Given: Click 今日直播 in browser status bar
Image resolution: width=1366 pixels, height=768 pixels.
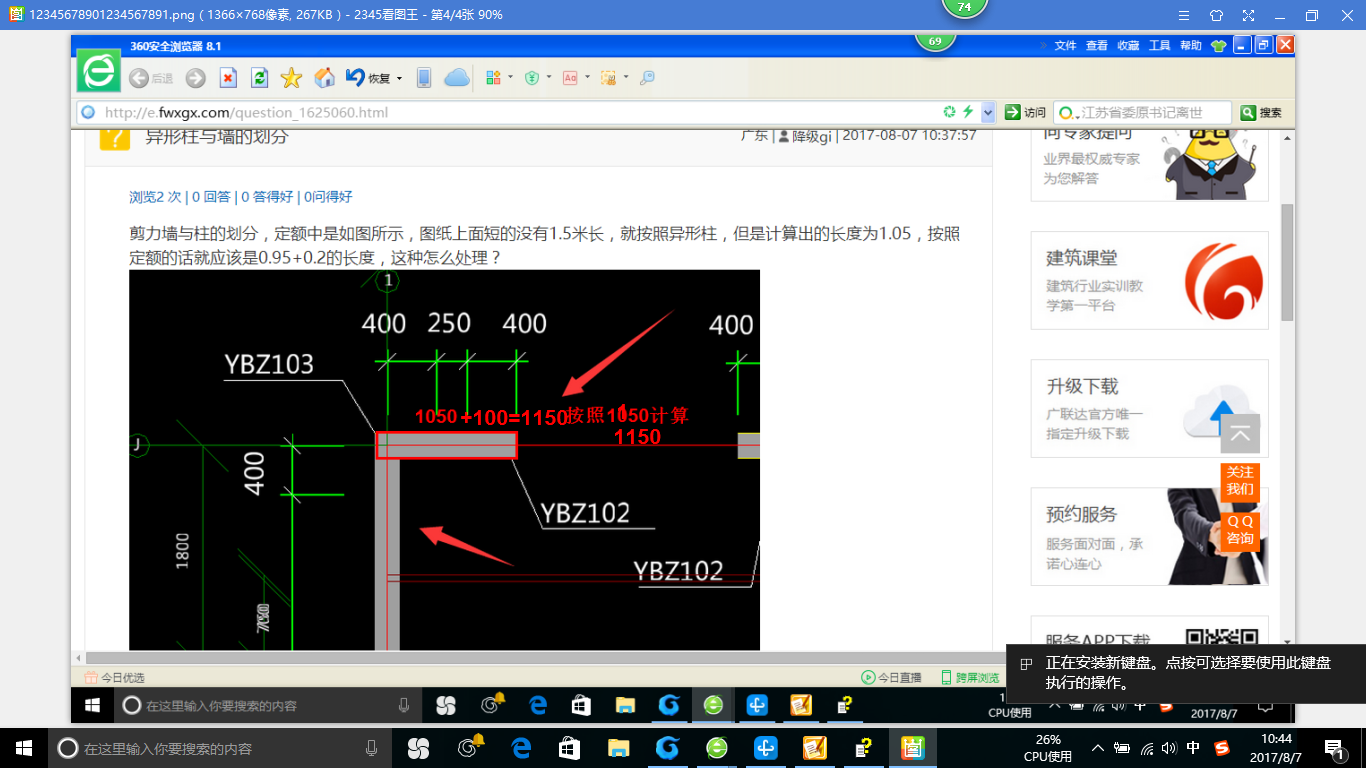Looking at the screenshot, I should tap(891, 677).
